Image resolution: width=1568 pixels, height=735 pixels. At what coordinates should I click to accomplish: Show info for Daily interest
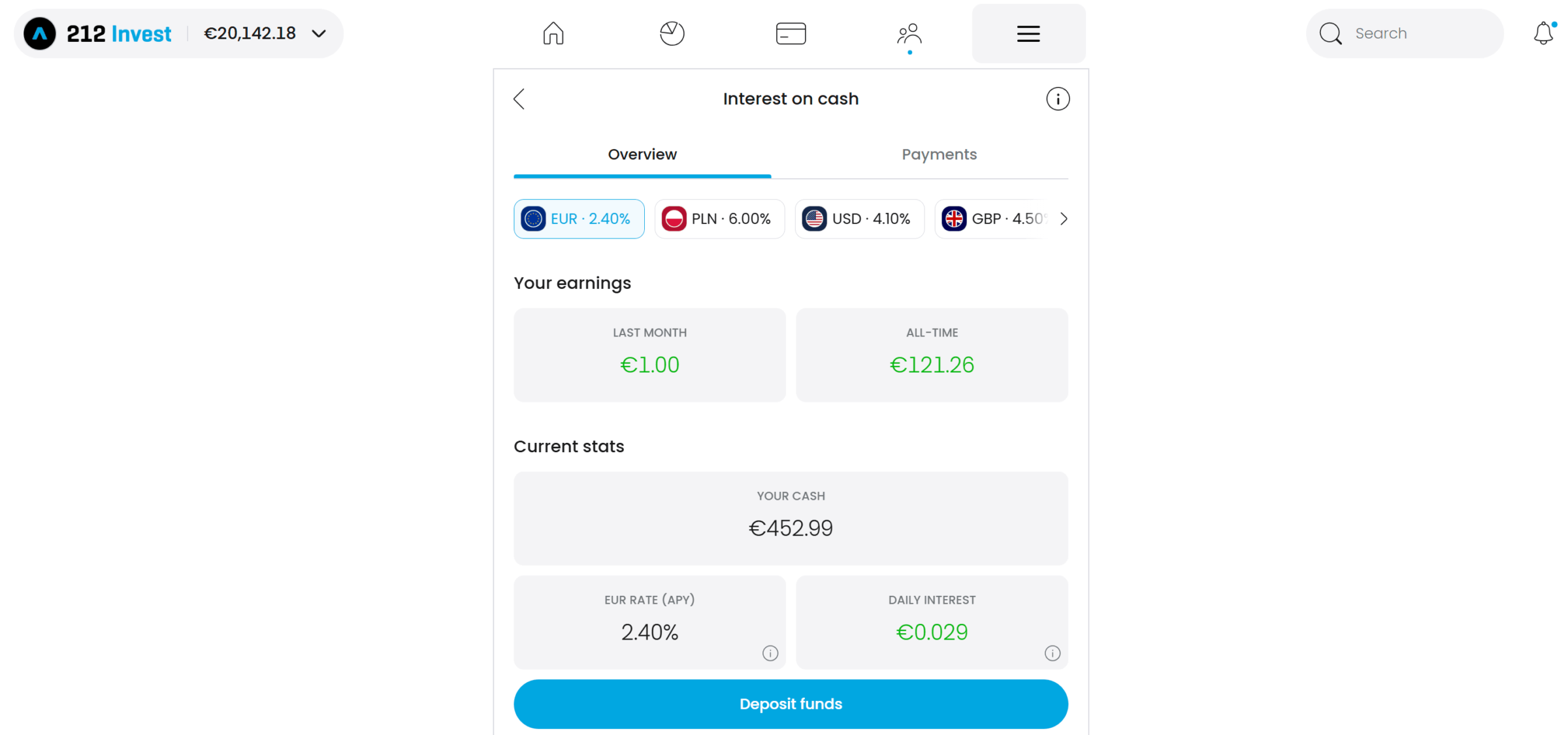point(1052,653)
